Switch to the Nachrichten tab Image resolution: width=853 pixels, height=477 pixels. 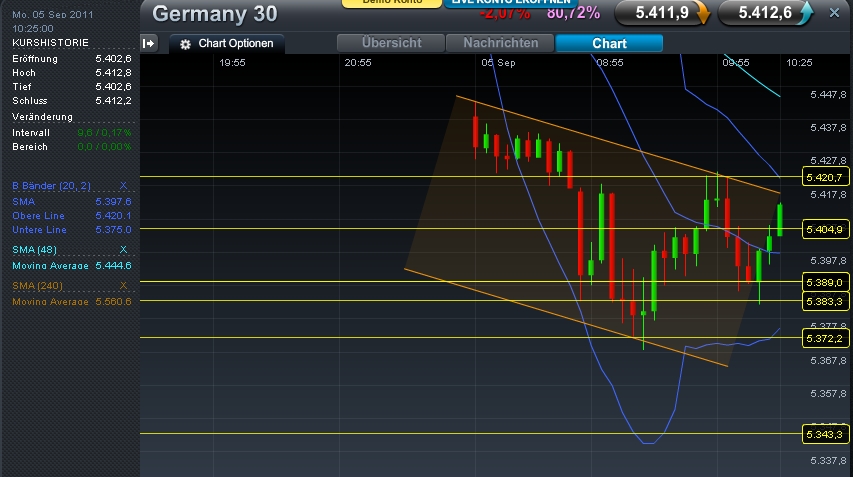(x=500, y=43)
